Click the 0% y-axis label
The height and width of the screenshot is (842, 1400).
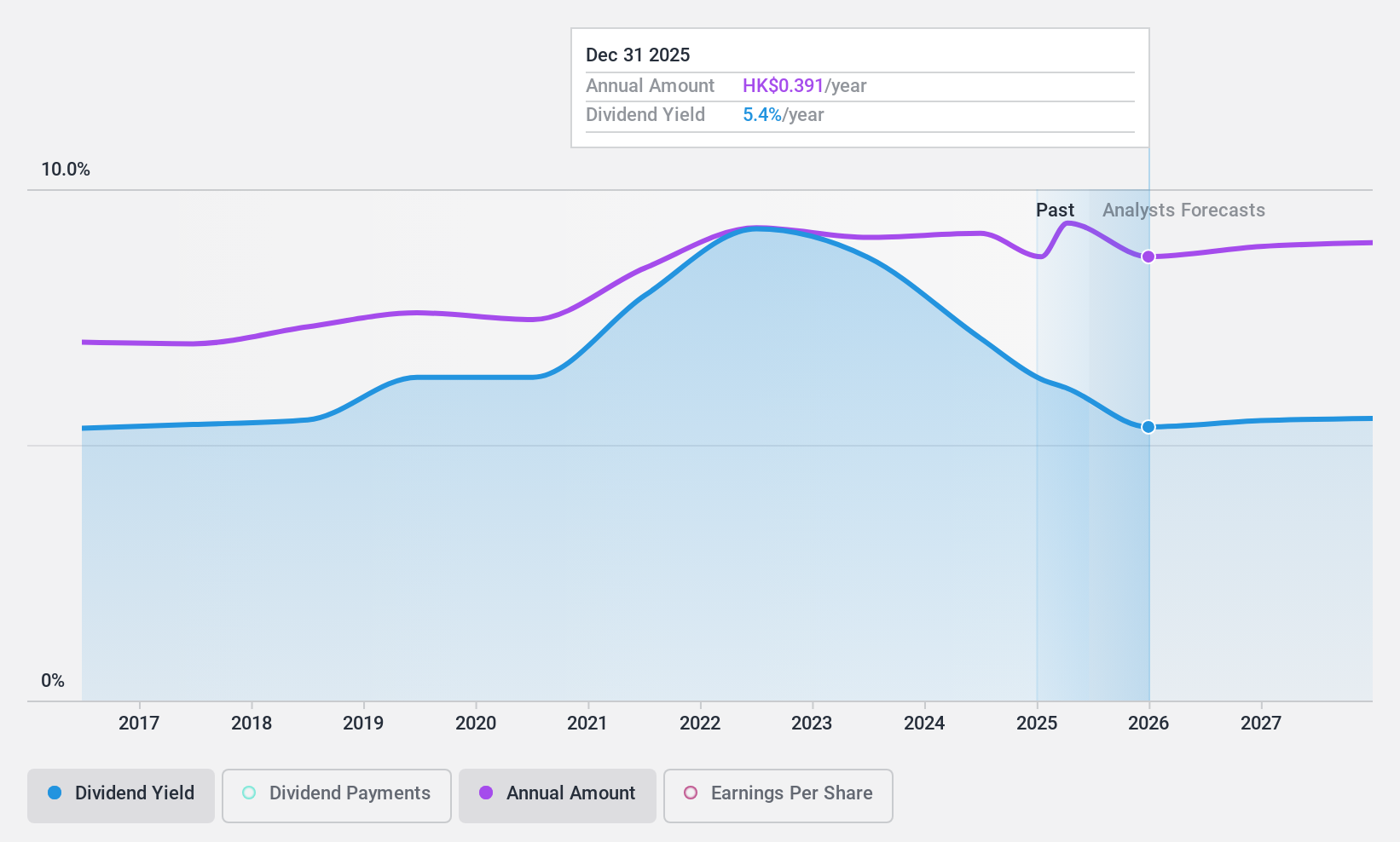pyautogui.click(x=53, y=681)
